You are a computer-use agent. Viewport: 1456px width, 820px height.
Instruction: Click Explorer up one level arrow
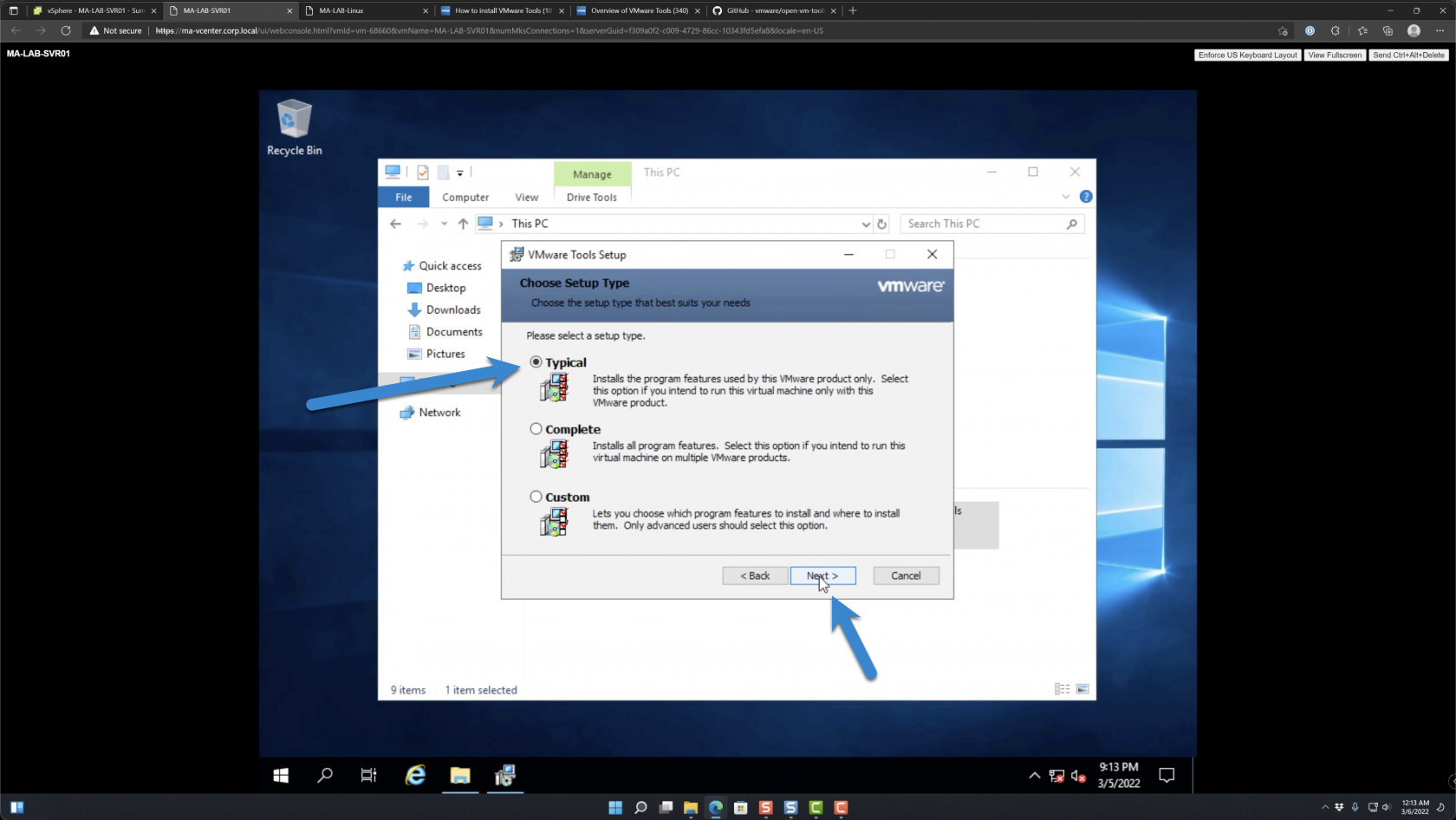pos(463,224)
